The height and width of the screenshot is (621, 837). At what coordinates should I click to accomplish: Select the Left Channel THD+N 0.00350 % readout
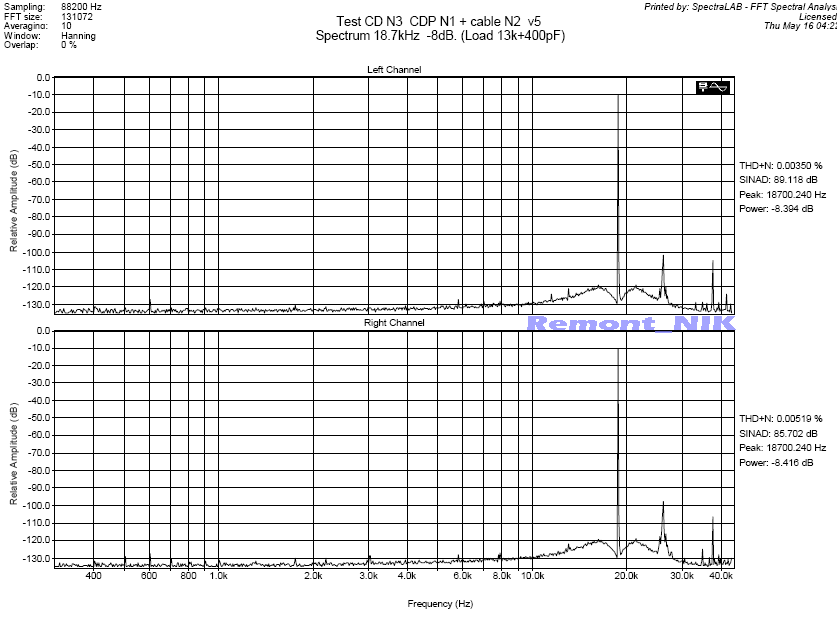780,165
